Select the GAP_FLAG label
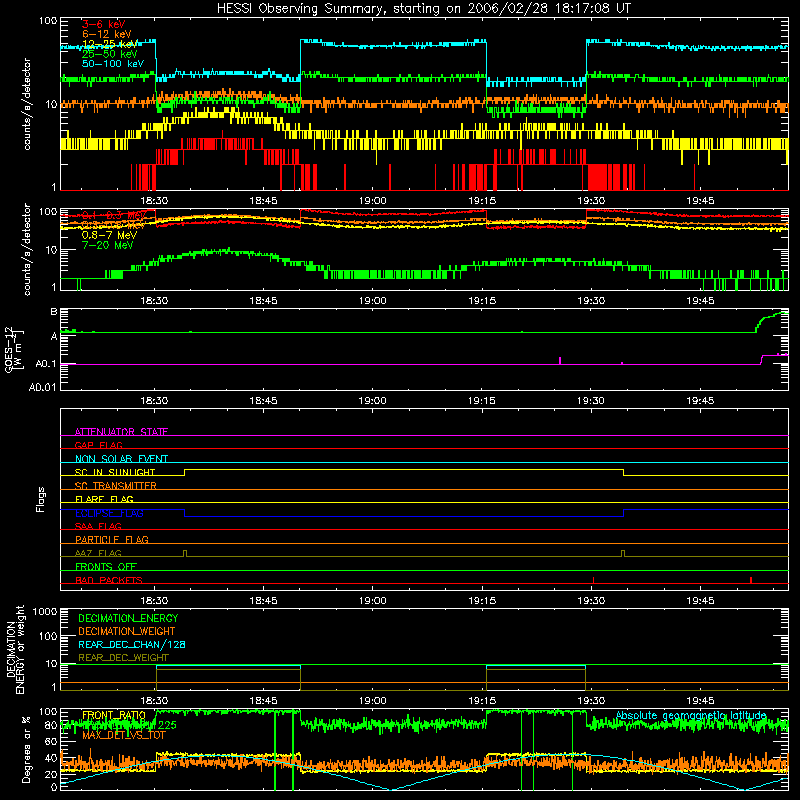 pos(98,445)
